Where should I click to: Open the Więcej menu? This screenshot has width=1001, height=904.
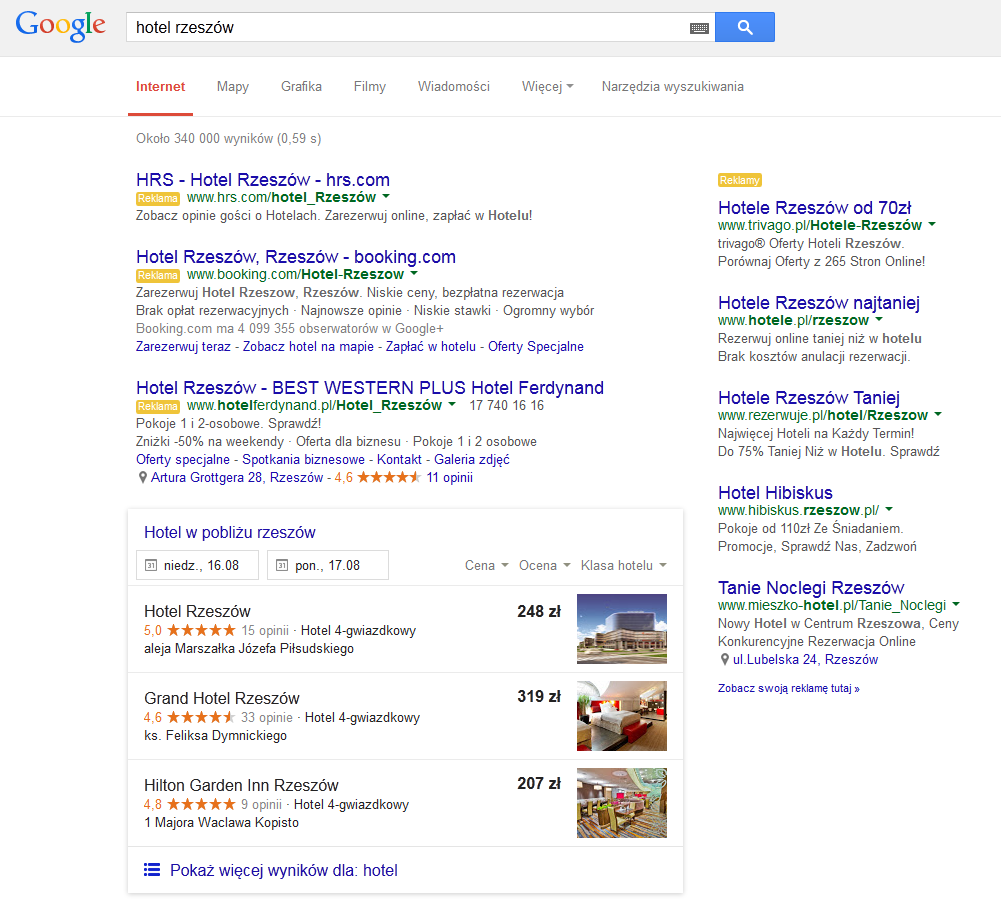click(x=547, y=86)
